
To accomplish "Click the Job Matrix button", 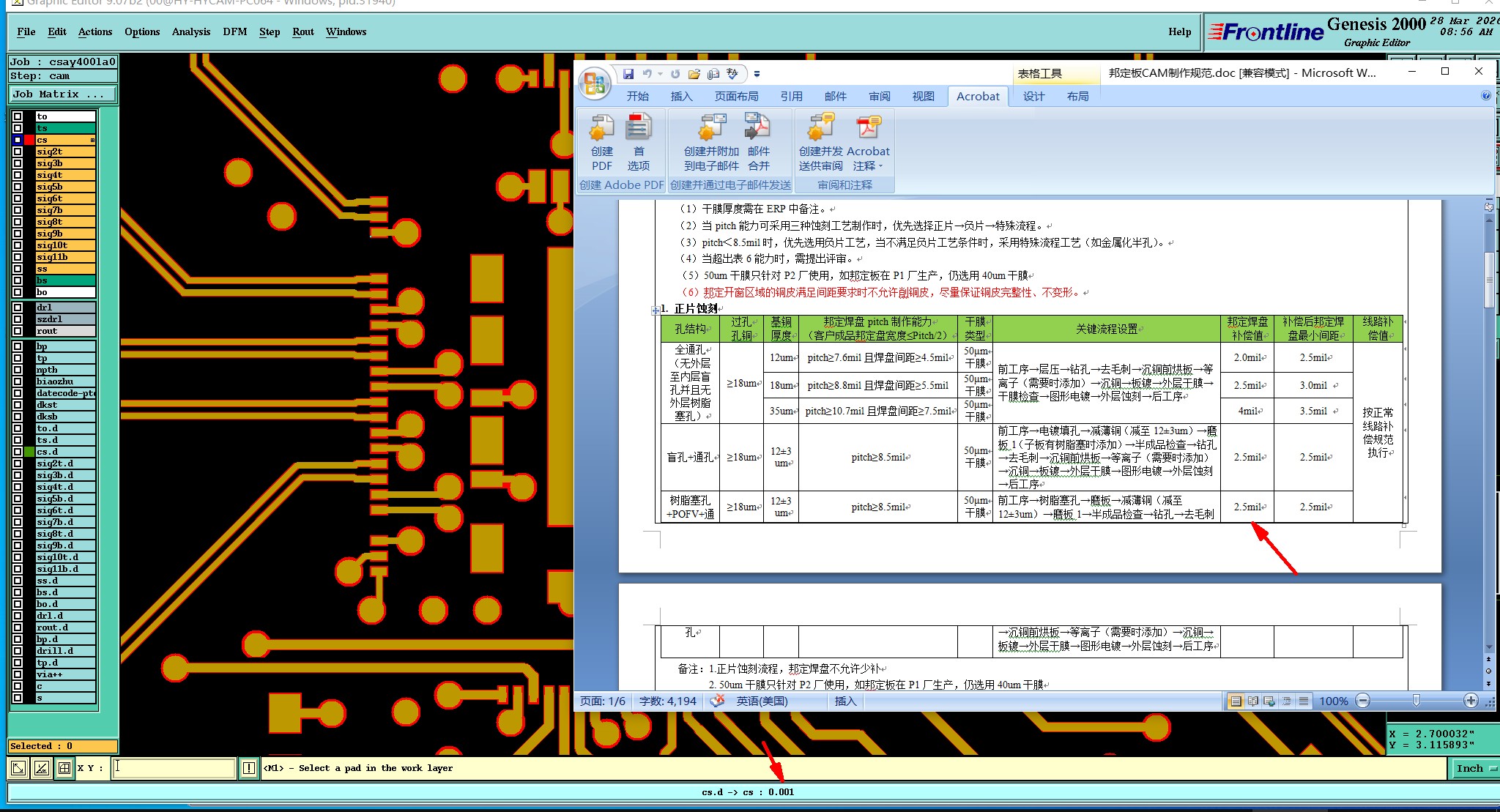I will pos(62,94).
